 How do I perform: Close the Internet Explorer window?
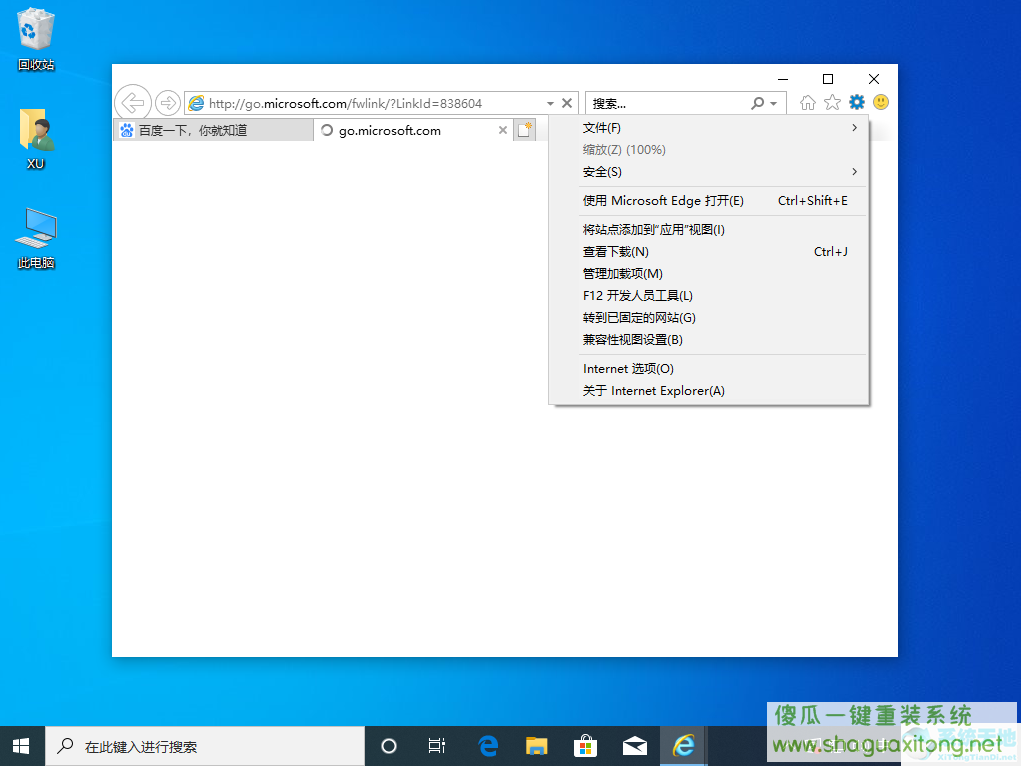coord(874,79)
